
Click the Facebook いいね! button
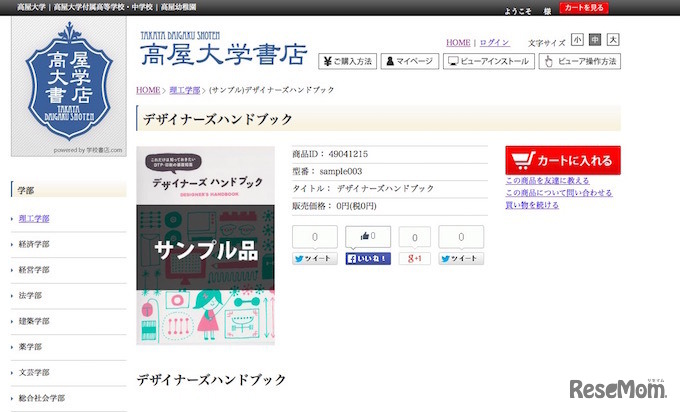click(368, 258)
